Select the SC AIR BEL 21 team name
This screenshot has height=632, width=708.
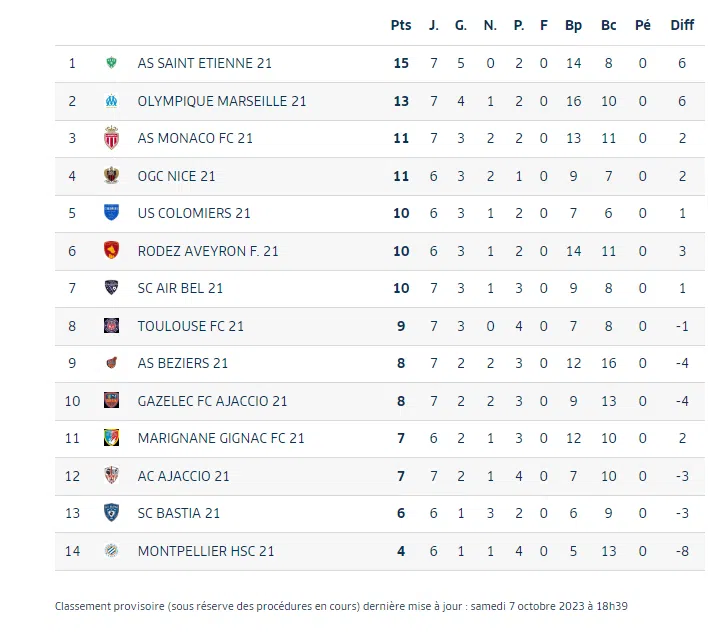pos(180,288)
